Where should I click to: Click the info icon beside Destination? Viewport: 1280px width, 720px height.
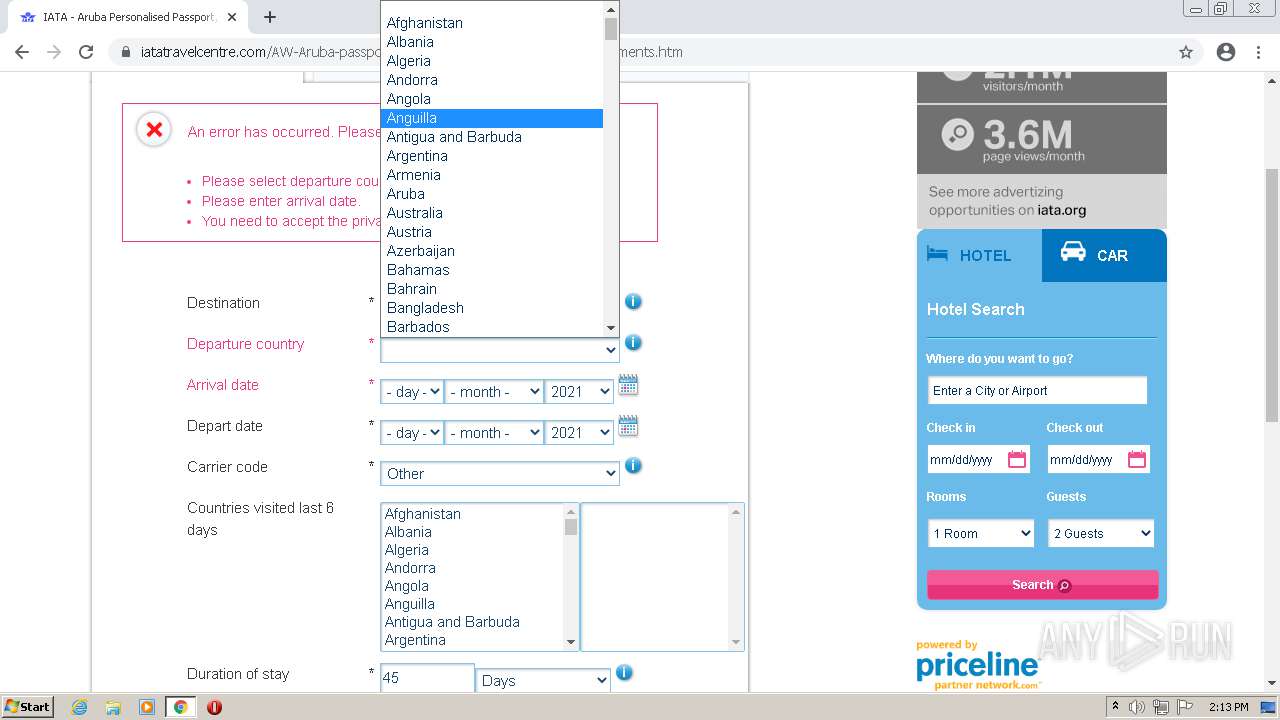coord(633,301)
